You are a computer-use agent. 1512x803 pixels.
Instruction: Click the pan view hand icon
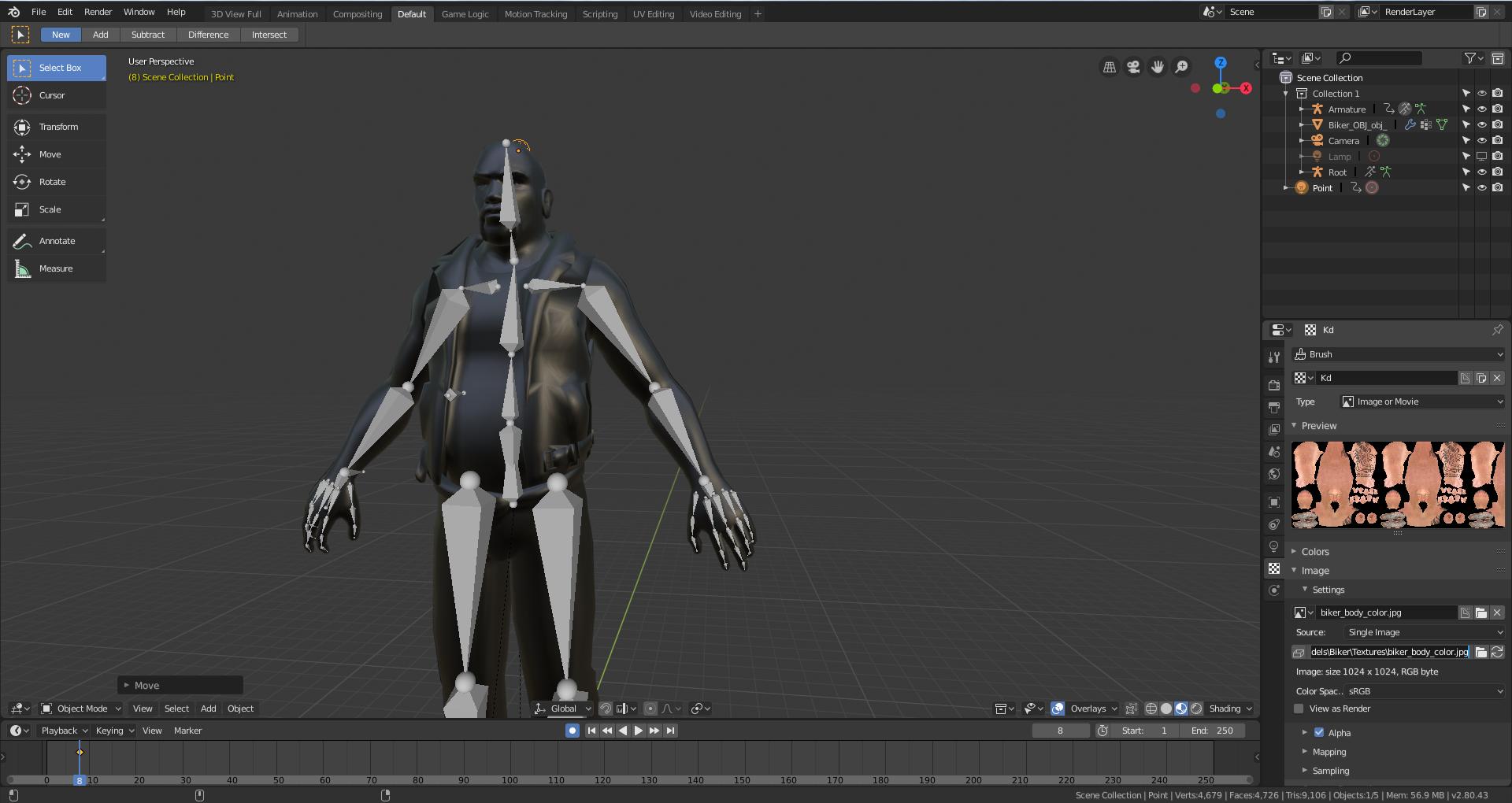[x=1158, y=67]
